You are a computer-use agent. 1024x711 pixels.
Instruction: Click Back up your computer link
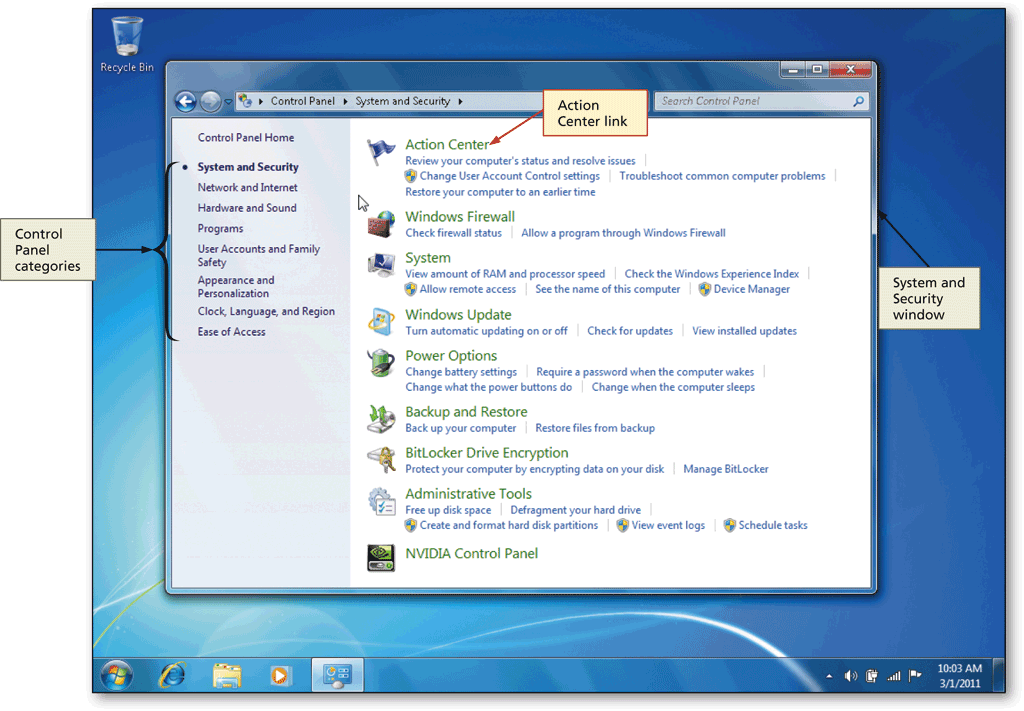click(x=460, y=428)
